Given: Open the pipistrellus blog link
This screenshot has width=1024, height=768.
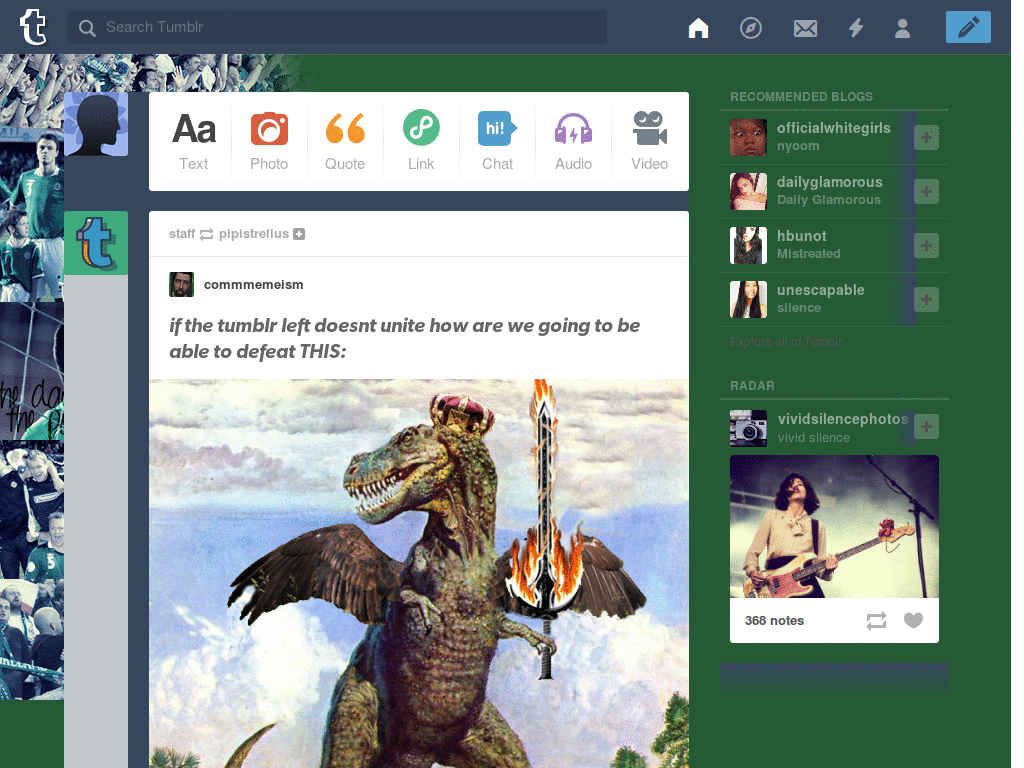Looking at the screenshot, I should tap(253, 234).
